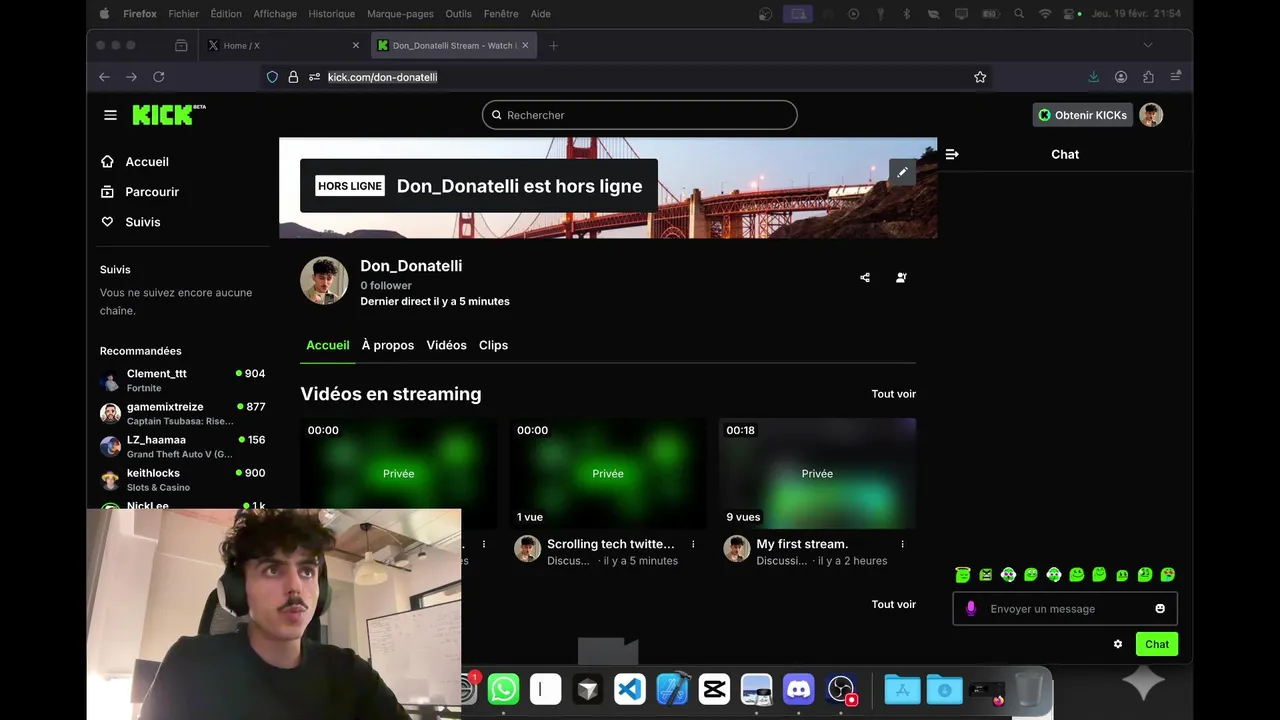This screenshot has height=720, width=1280.
Task: Launch Visual Studio Code from the Dock
Action: (629, 689)
